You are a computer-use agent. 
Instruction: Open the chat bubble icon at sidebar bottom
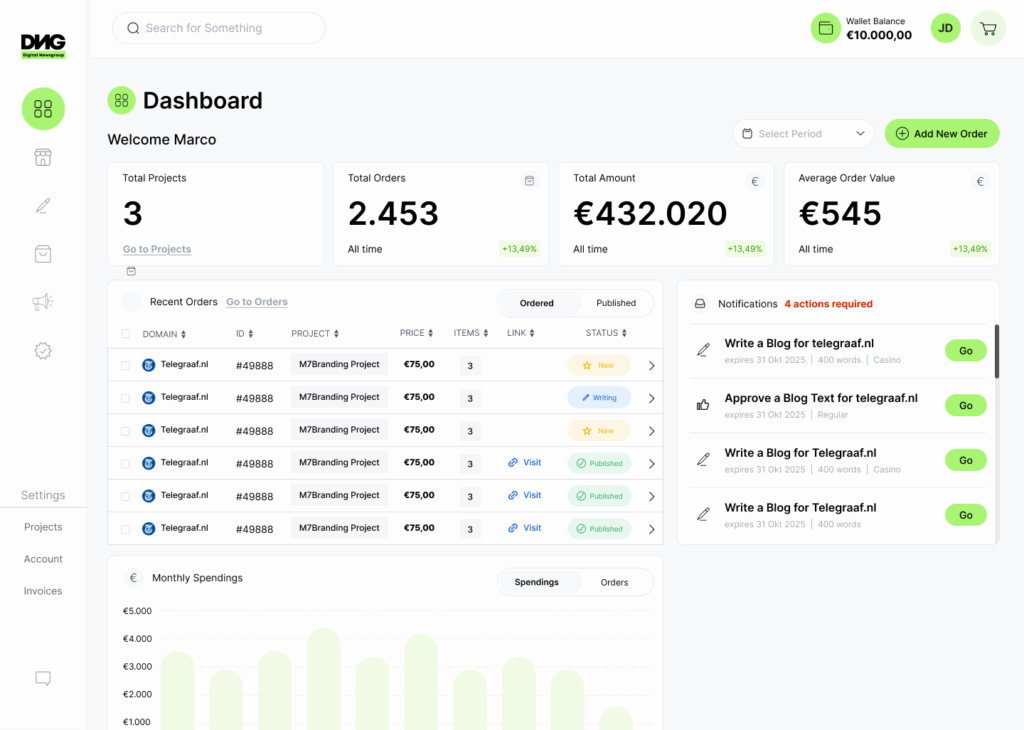[x=43, y=678]
